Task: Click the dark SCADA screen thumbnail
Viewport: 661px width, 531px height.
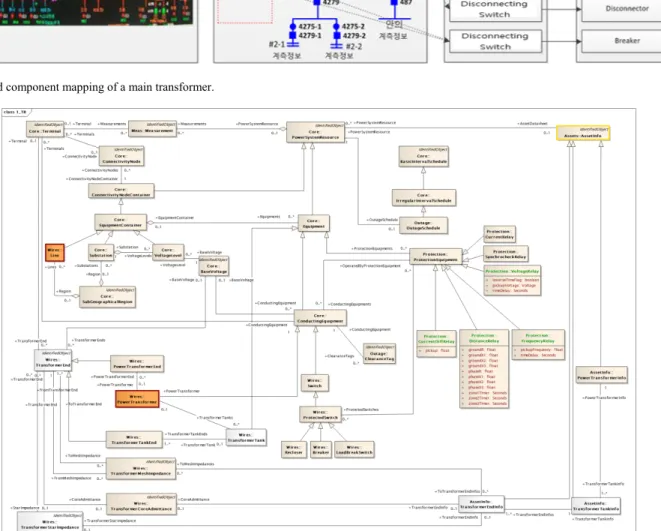Action: point(96,12)
